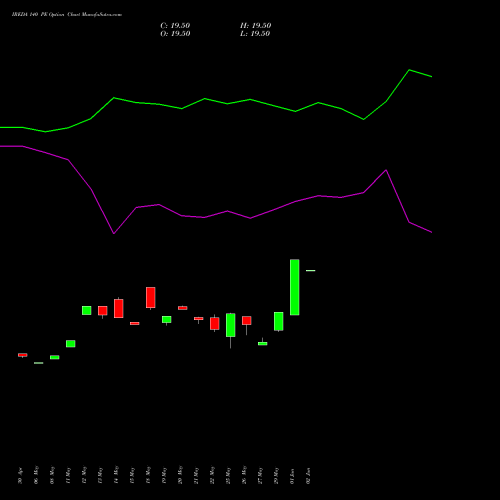This screenshot has height=500, width=500.
Task: Select the 21 May date label
Action: tap(196, 475)
